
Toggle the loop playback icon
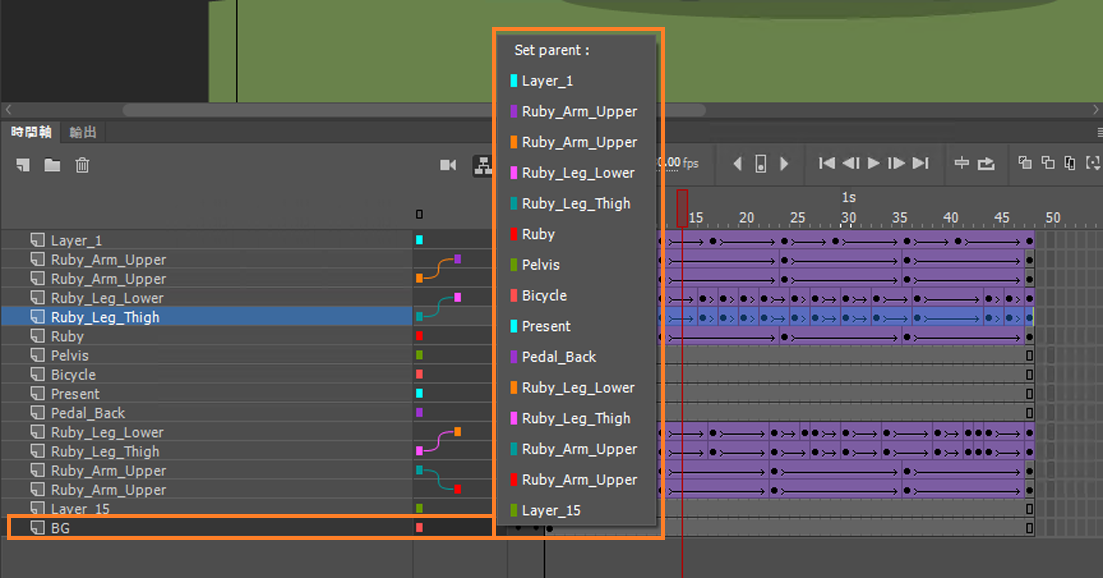(987, 163)
